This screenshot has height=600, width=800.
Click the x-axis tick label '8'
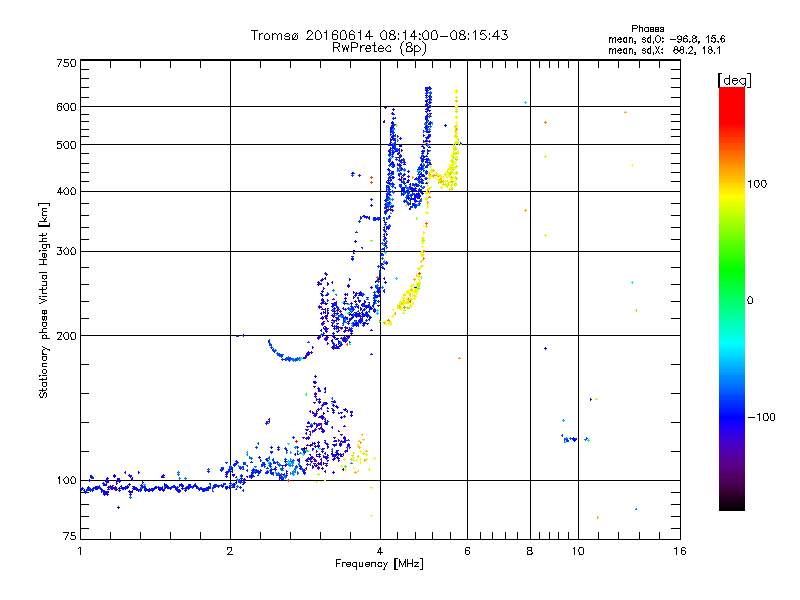[x=530, y=551]
